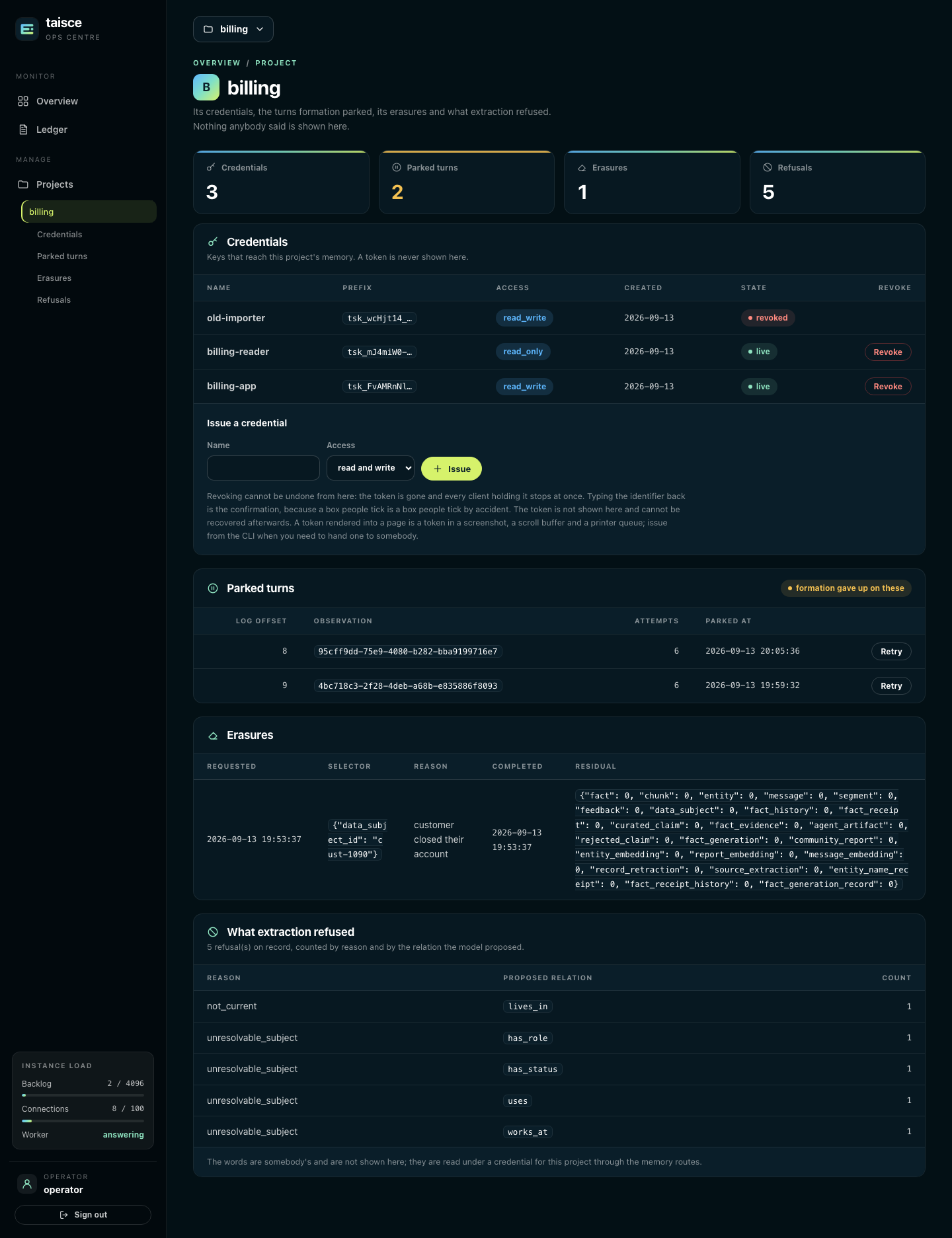The height and width of the screenshot is (1238, 952).
Task: Click the green B billing project badge
Action: click(206, 87)
